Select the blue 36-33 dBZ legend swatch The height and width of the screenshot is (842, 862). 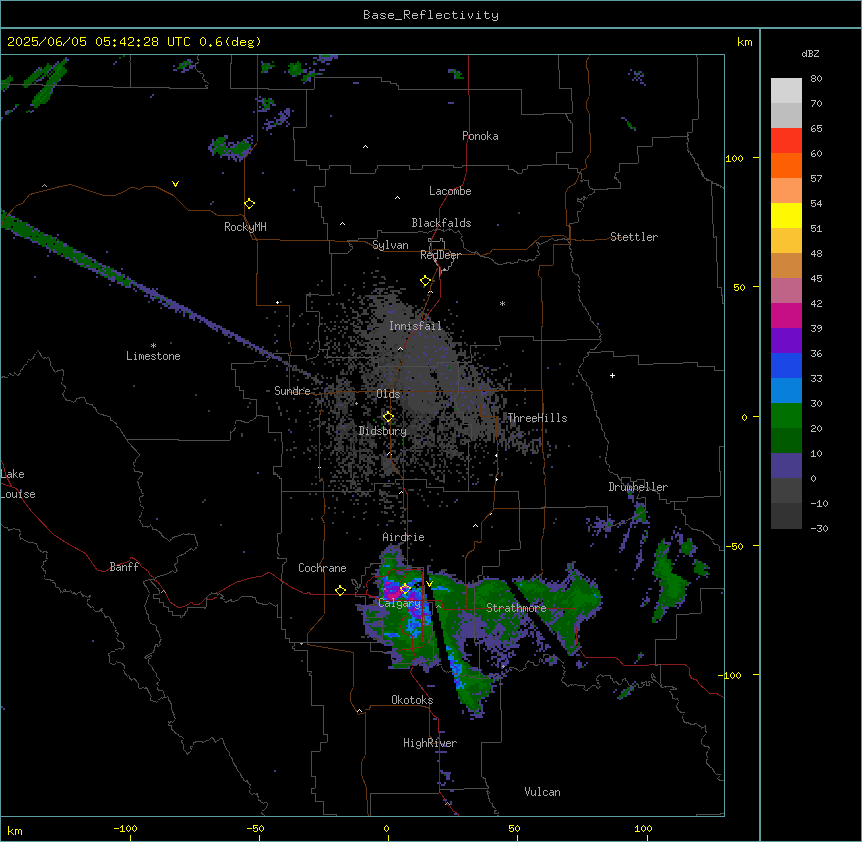pyautogui.click(x=786, y=365)
